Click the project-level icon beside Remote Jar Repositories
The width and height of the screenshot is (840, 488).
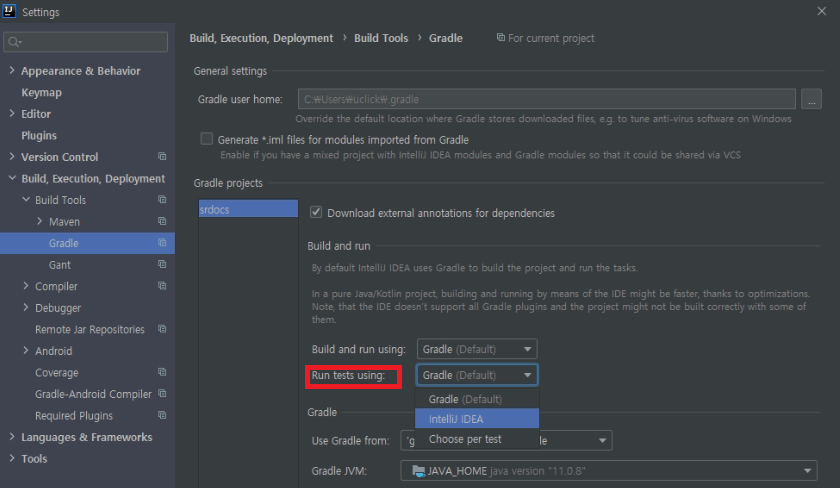162,329
